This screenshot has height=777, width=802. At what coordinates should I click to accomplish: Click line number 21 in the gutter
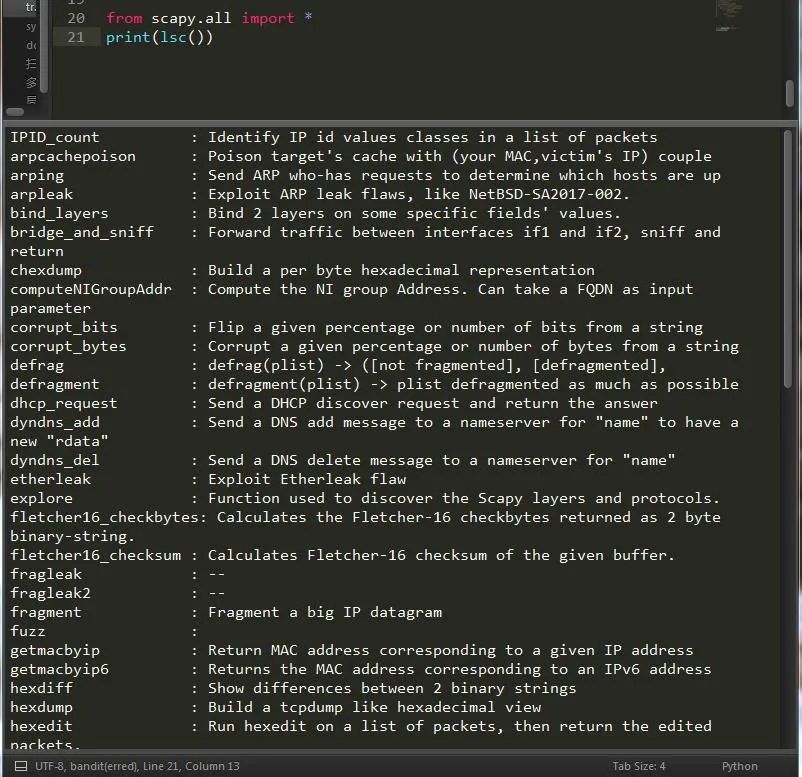[76, 37]
